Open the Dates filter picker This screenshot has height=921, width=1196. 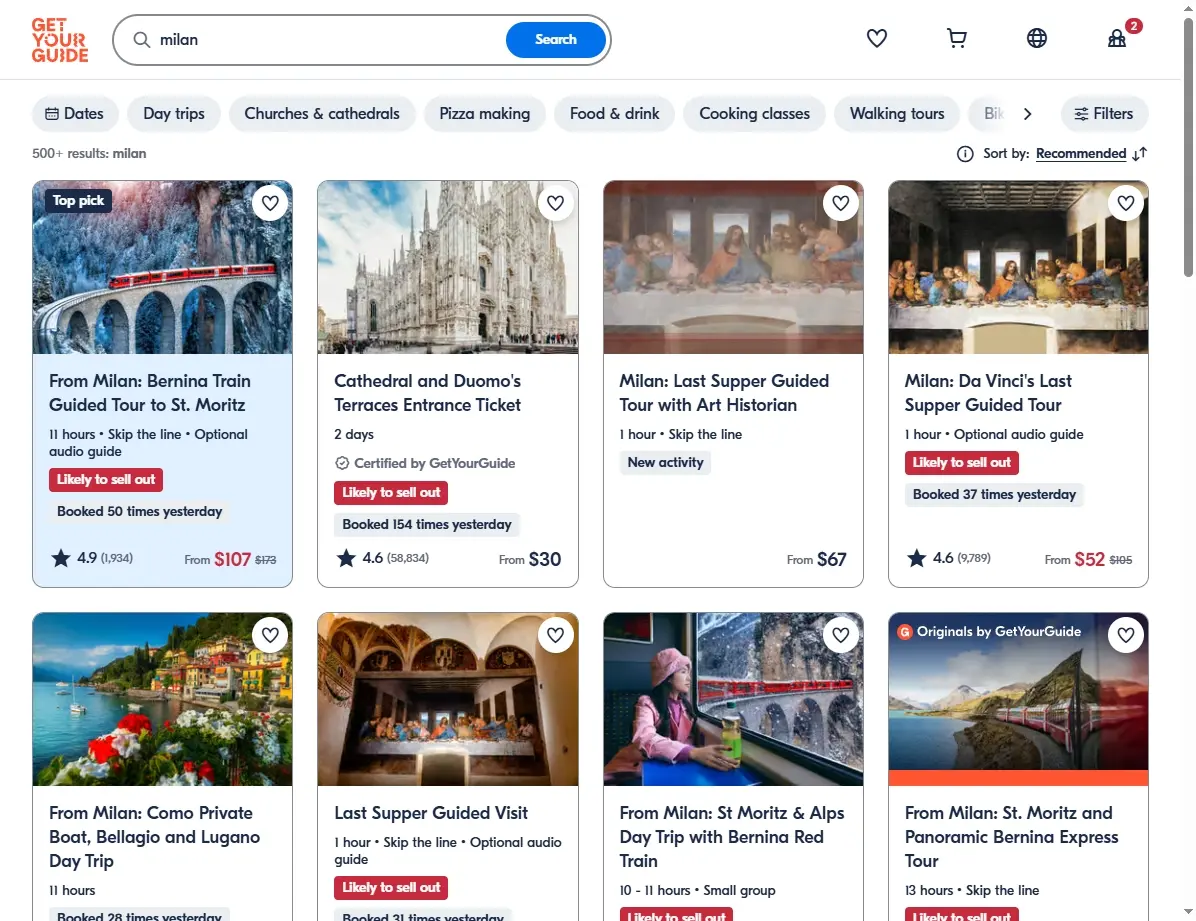[x=75, y=114]
